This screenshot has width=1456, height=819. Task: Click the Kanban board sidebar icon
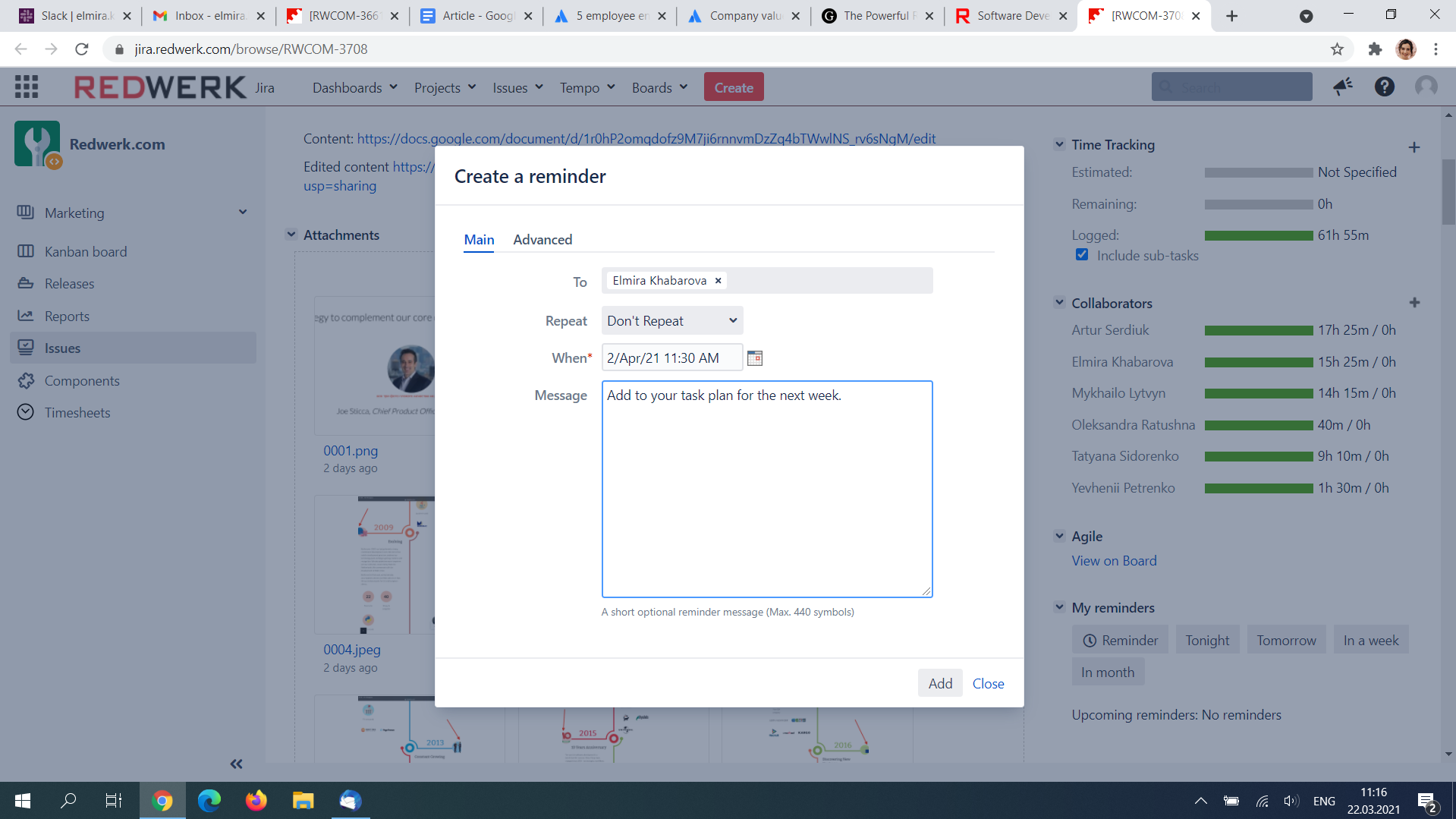click(26, 251)
